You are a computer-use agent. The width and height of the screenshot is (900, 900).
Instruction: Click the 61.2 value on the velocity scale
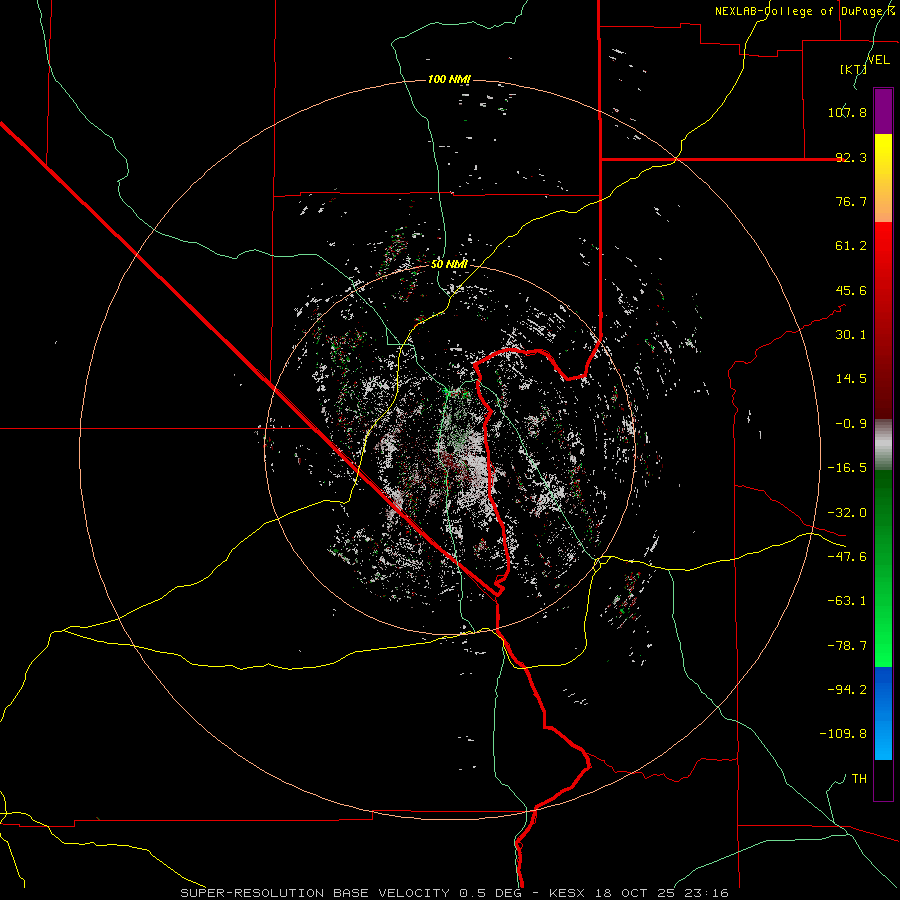point(851,246)
